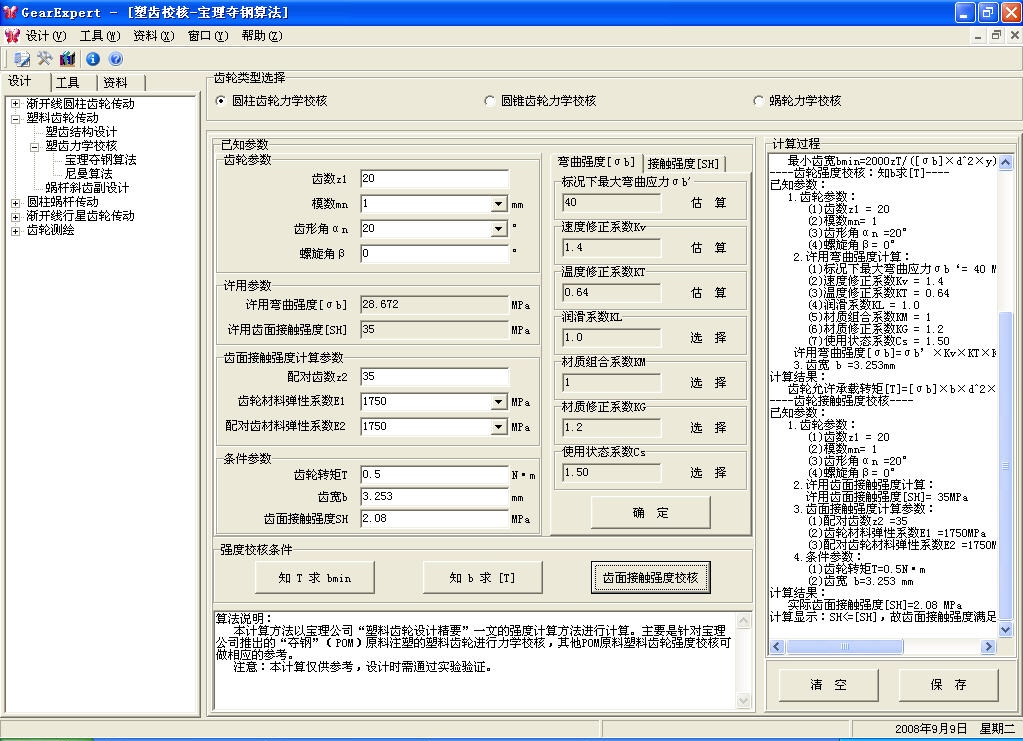Open the 窗口(Y) menu
The image size is (1023, 741).
coord(208,36)
